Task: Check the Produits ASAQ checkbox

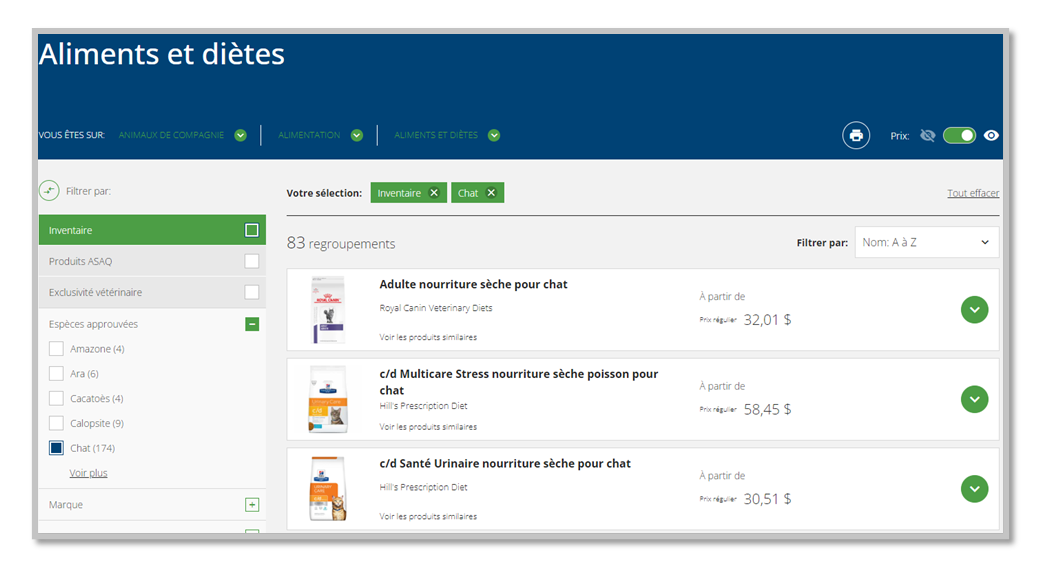Action: click(x=252, y=261)
